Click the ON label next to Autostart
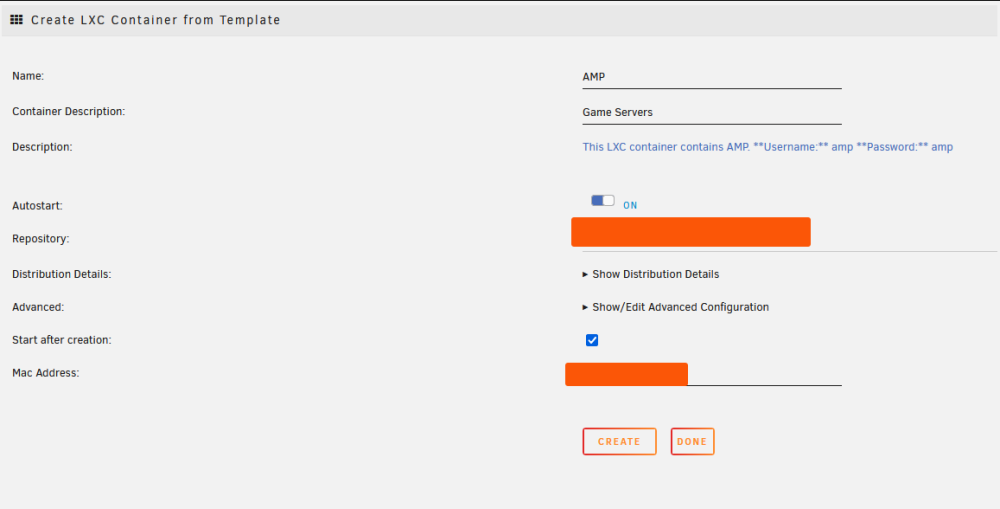 (630, 205)
